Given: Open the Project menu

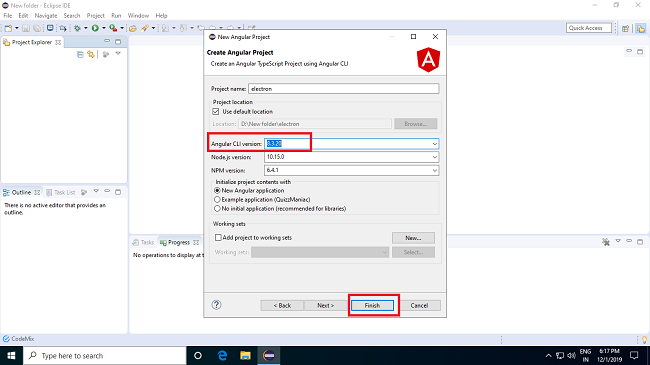Looking at the screenshot, I should click(x=95, y=16).
